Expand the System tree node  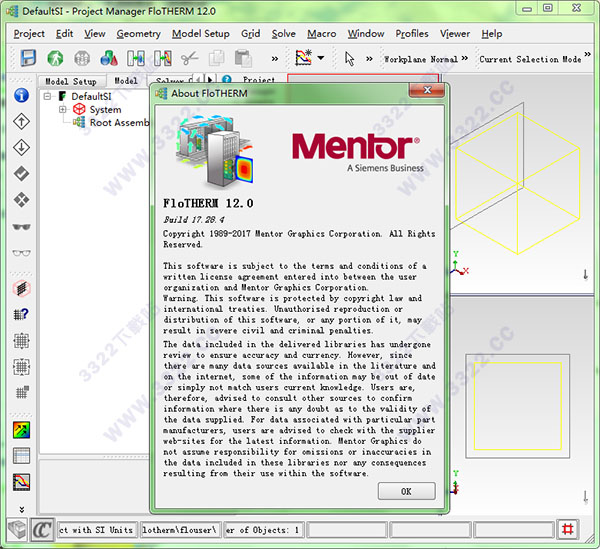point(63,110)
